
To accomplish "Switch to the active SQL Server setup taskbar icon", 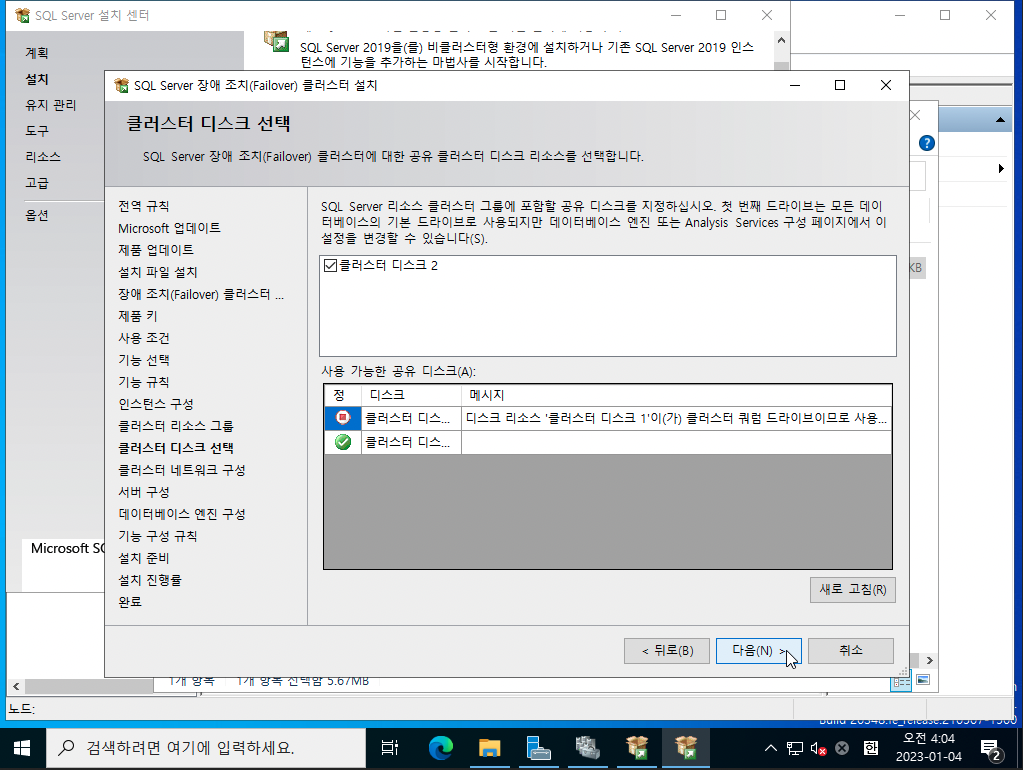I will click(686, 748).
